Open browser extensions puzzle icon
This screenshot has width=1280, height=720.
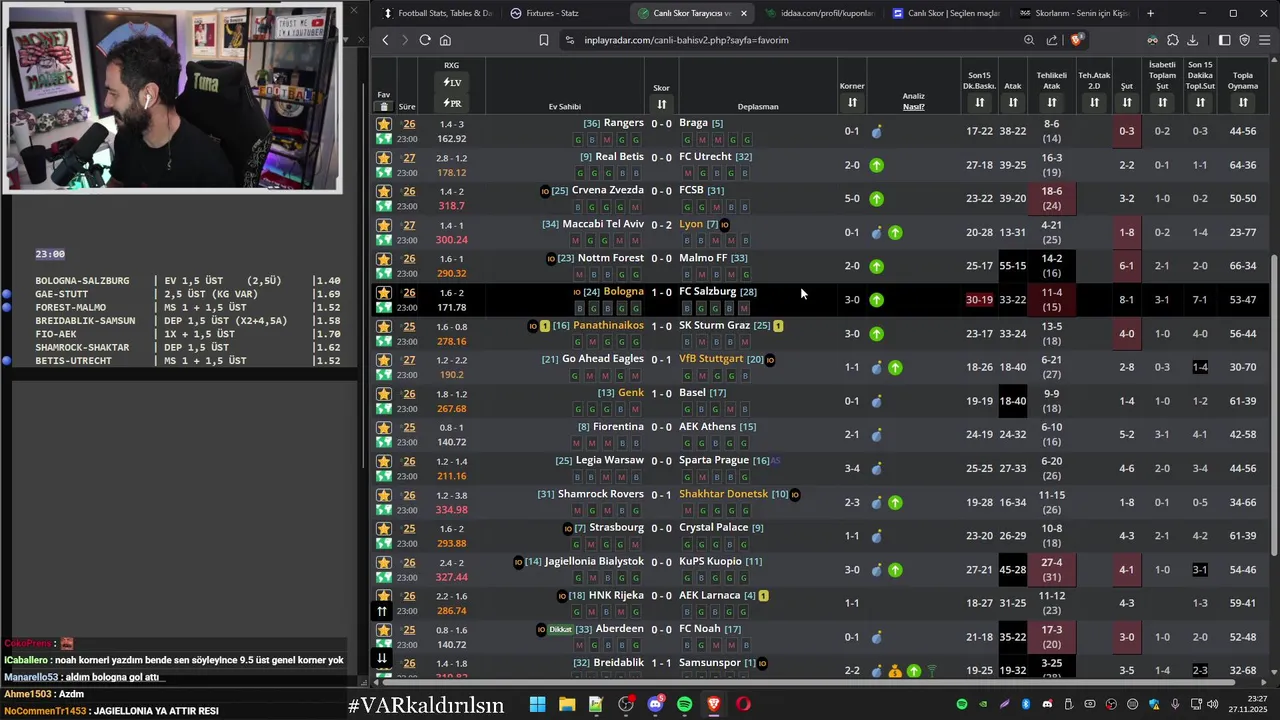[1173, 40]
